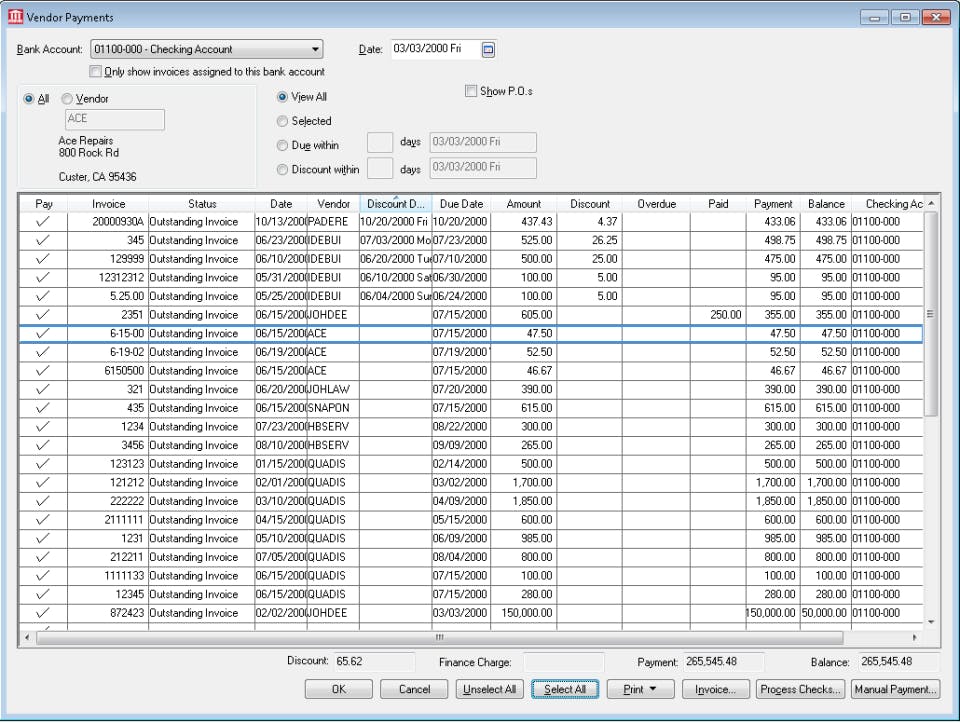Toggle pay checkmark for invoice 872423
The image size is (960, 723).
click(43, 613)
